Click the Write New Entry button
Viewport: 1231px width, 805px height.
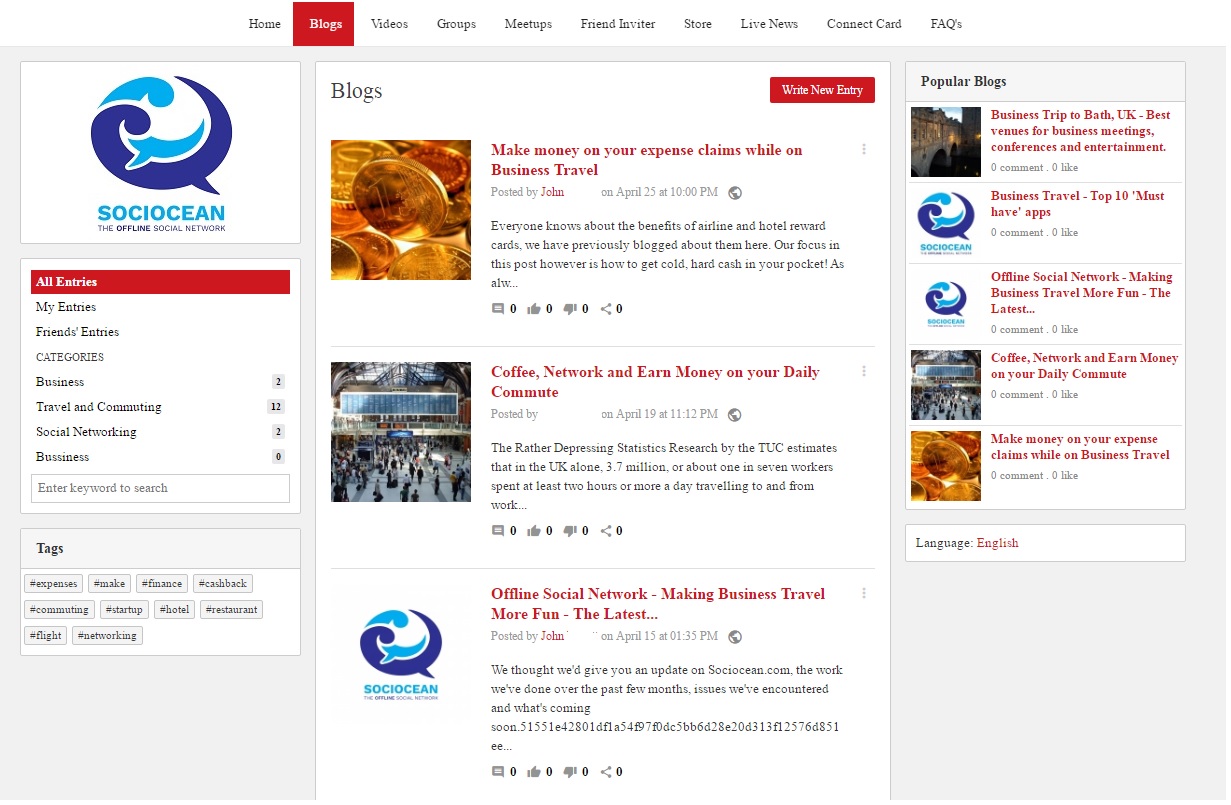(x=822, y=90)
